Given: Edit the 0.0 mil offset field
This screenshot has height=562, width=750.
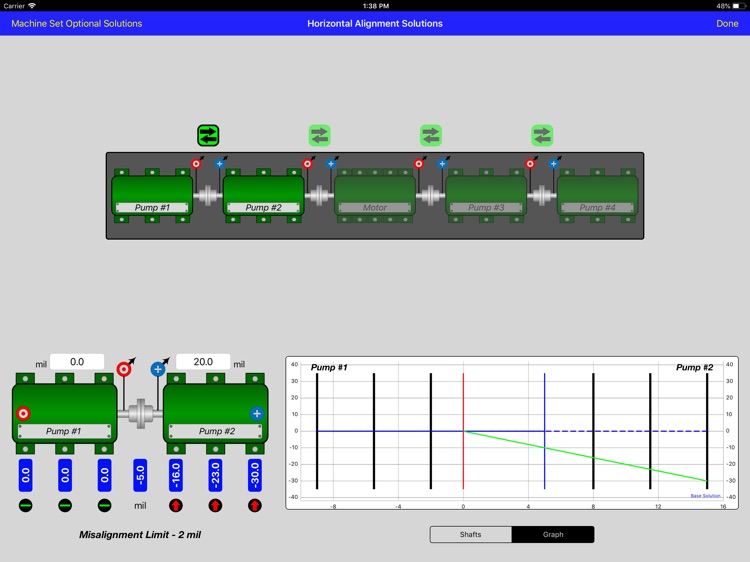Looking at the screenshot, I should point(77,362).
